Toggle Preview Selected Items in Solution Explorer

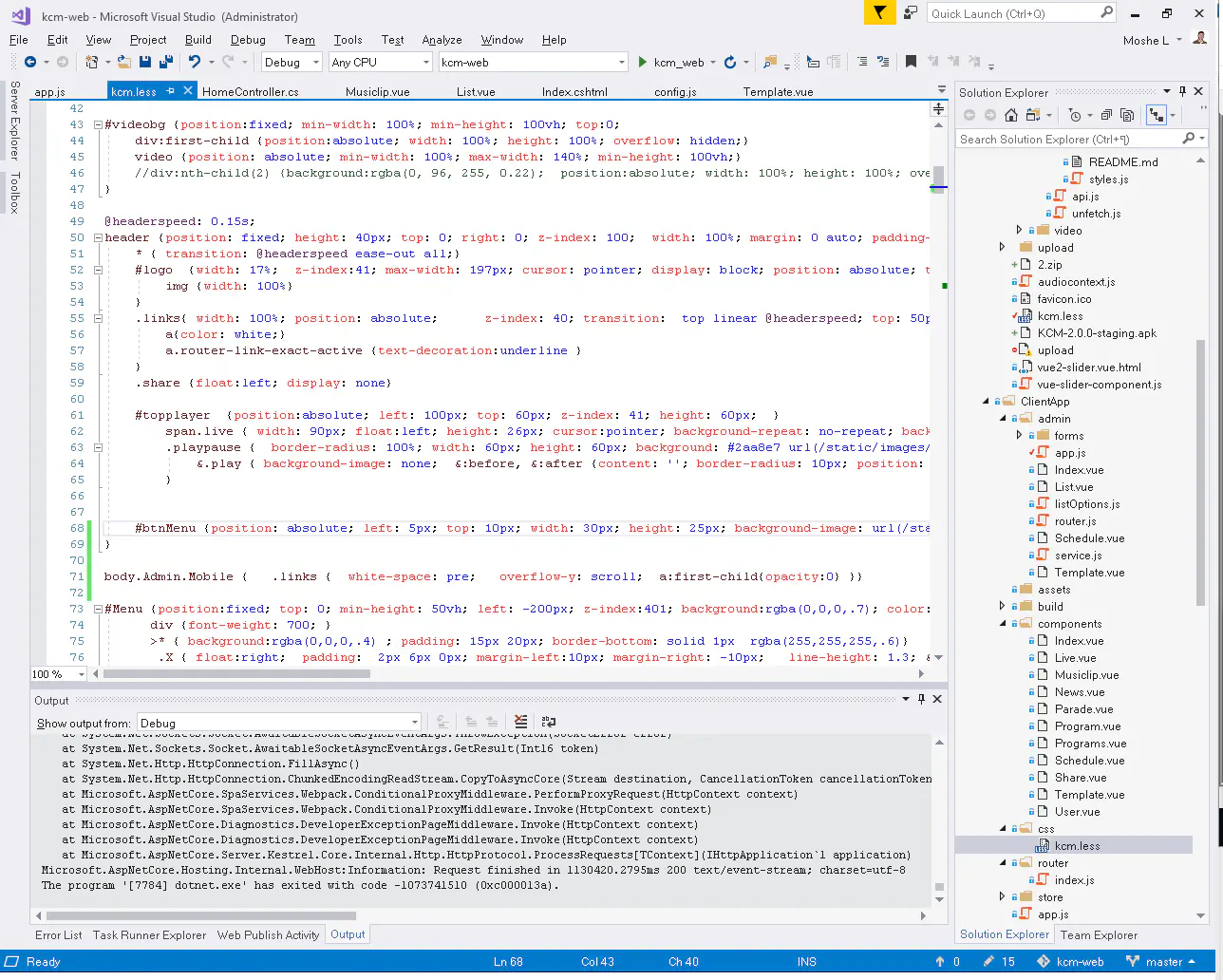[x=1156, y=116]
